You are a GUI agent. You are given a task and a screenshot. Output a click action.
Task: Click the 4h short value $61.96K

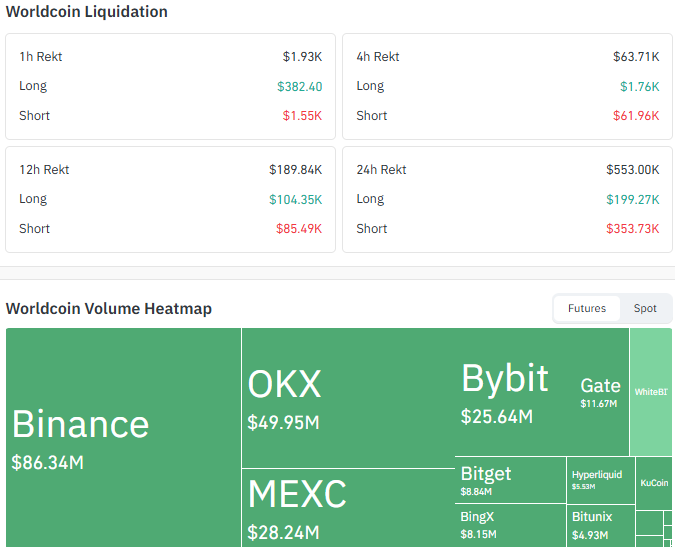pyautogui.click(x=636, y=115)
